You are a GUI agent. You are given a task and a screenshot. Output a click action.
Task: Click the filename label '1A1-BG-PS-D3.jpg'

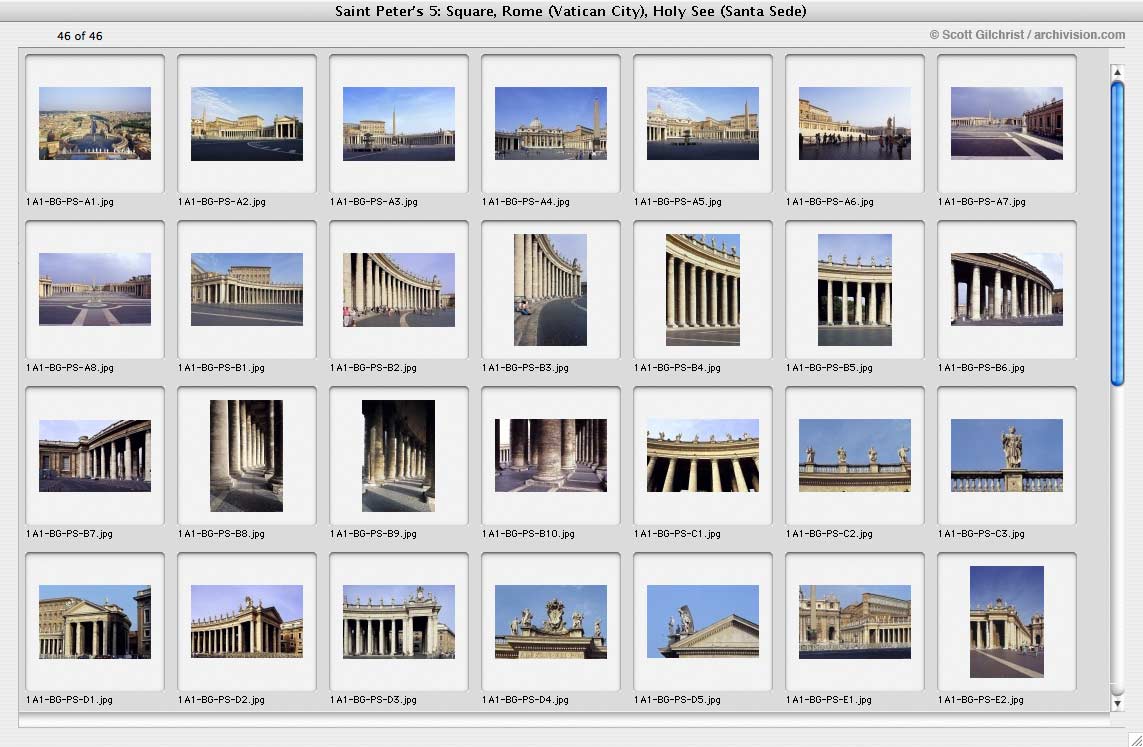pos(373,700)
